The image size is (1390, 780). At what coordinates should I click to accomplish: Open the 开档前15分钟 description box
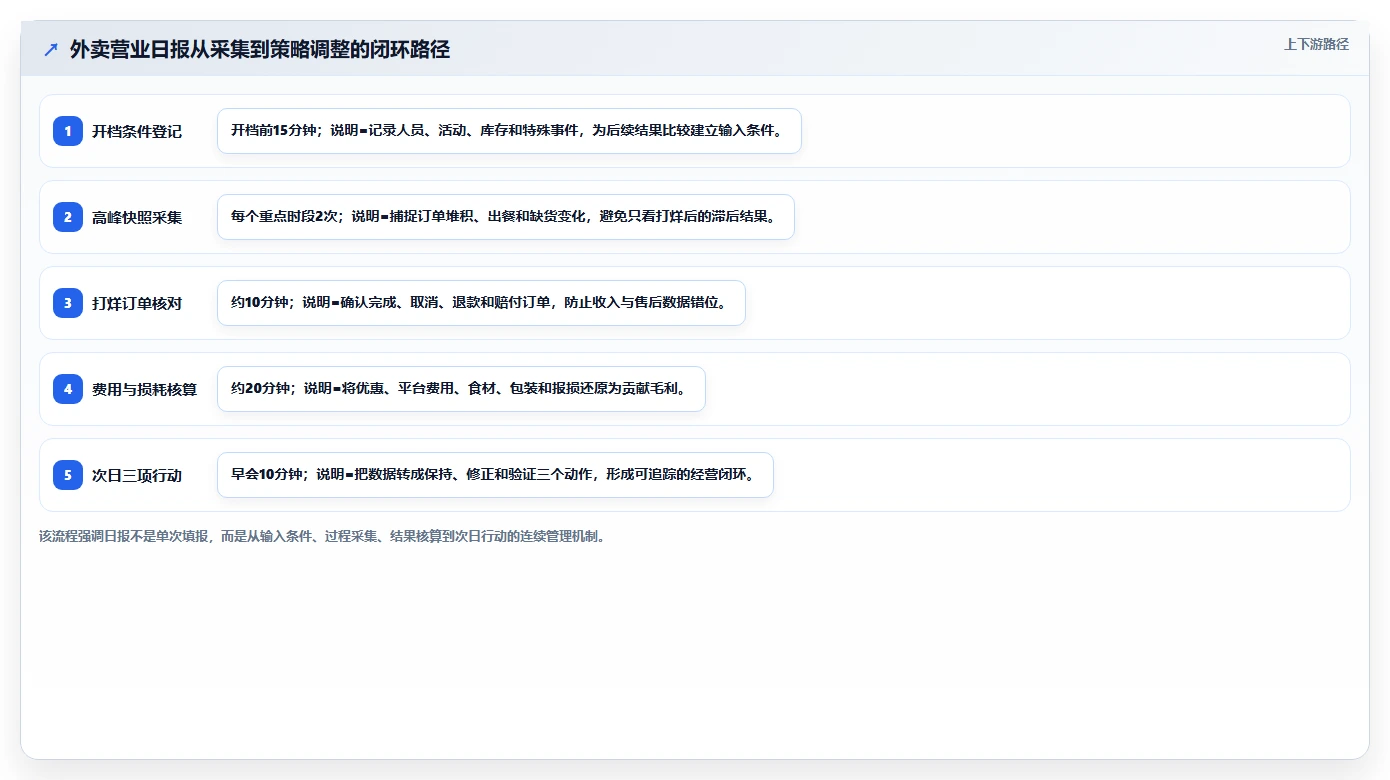(x=509, y=131)
